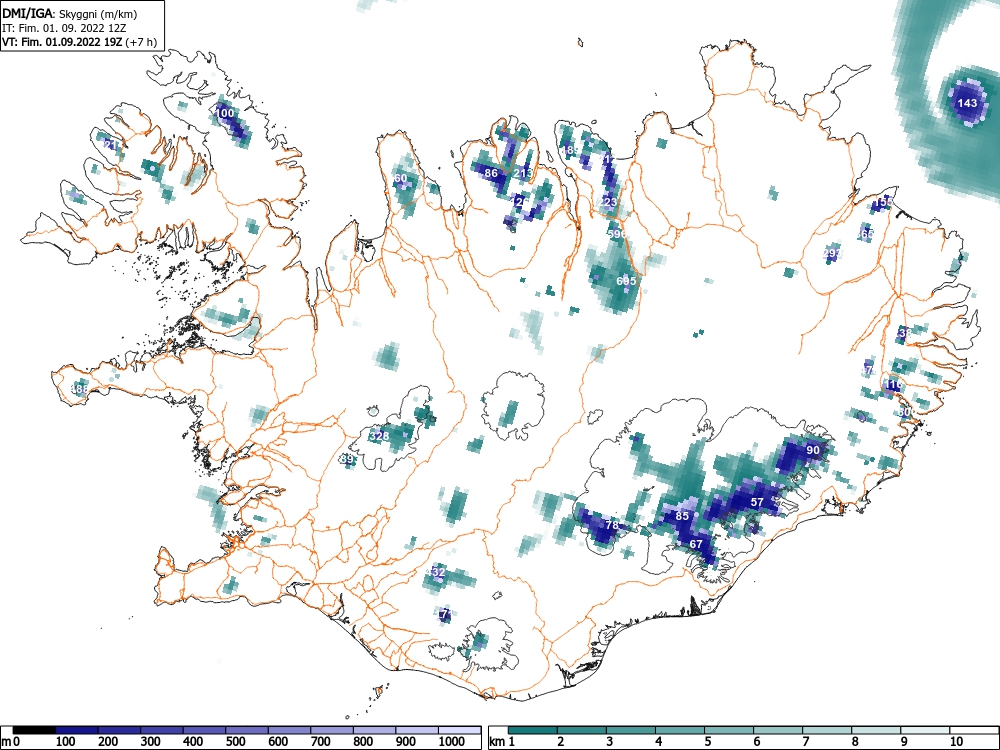Click the 100 value label on the Westfjords map
1000x750 pixels.
(224, 114)
